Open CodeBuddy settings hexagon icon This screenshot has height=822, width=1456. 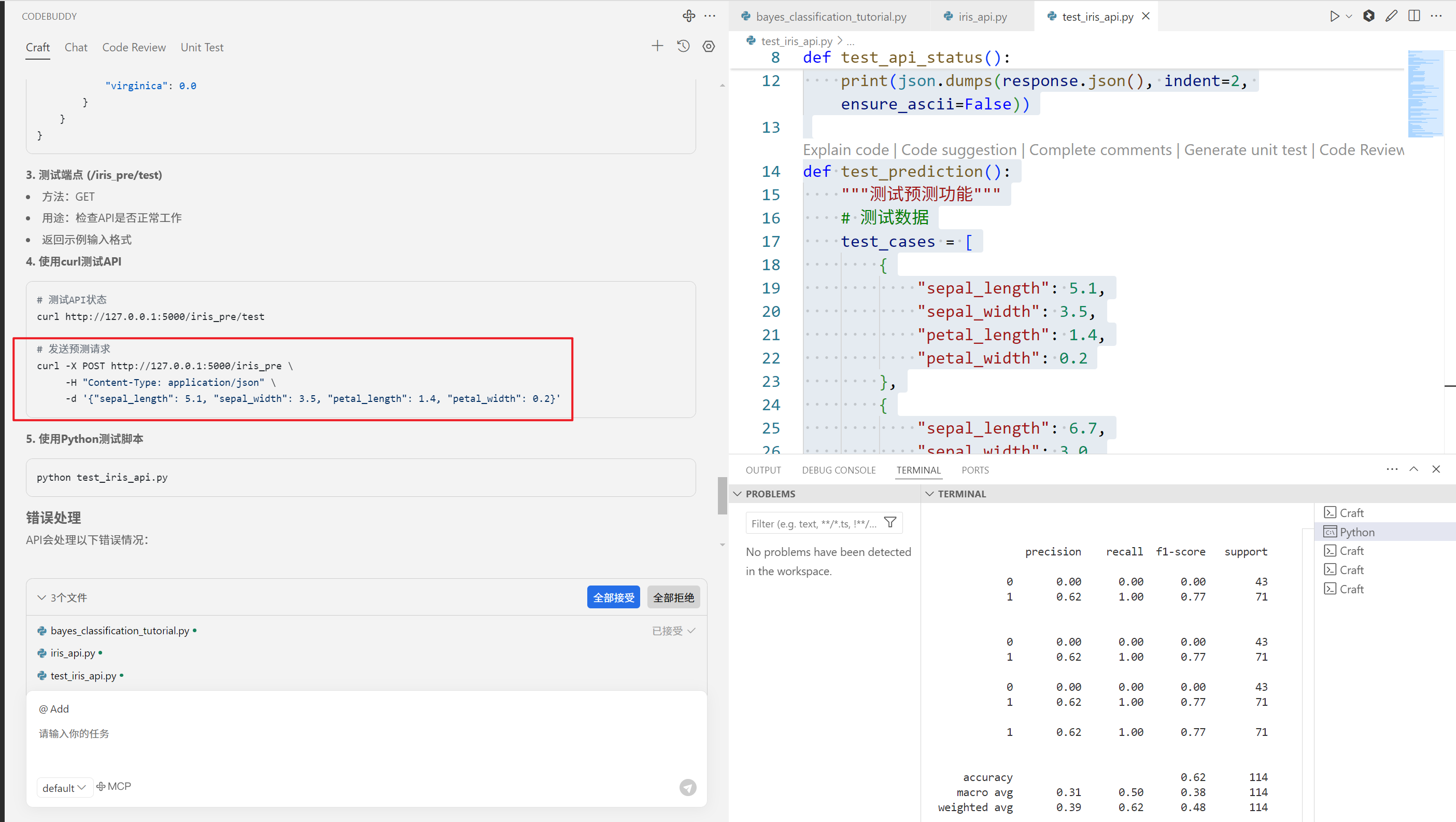pos(709,46)
